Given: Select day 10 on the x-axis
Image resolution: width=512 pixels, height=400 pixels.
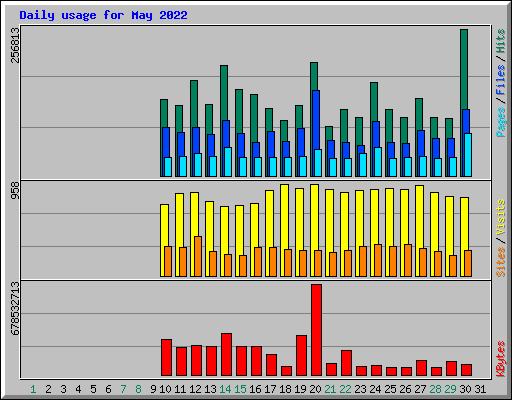Looking at the screenshot, I should pyautogui.click(x=165, y=389).
